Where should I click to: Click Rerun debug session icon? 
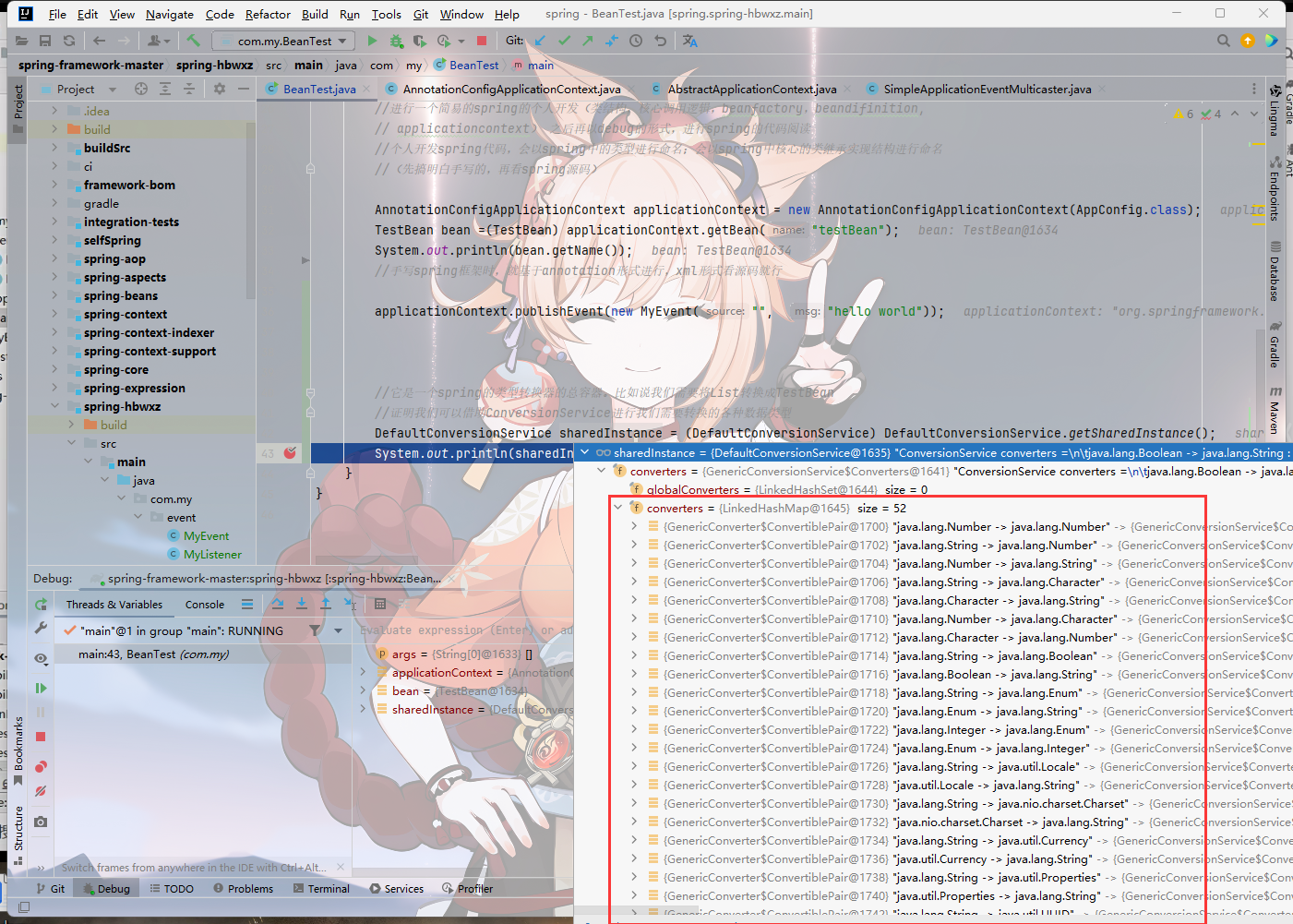pyautogui.click(x=41, y=604)
